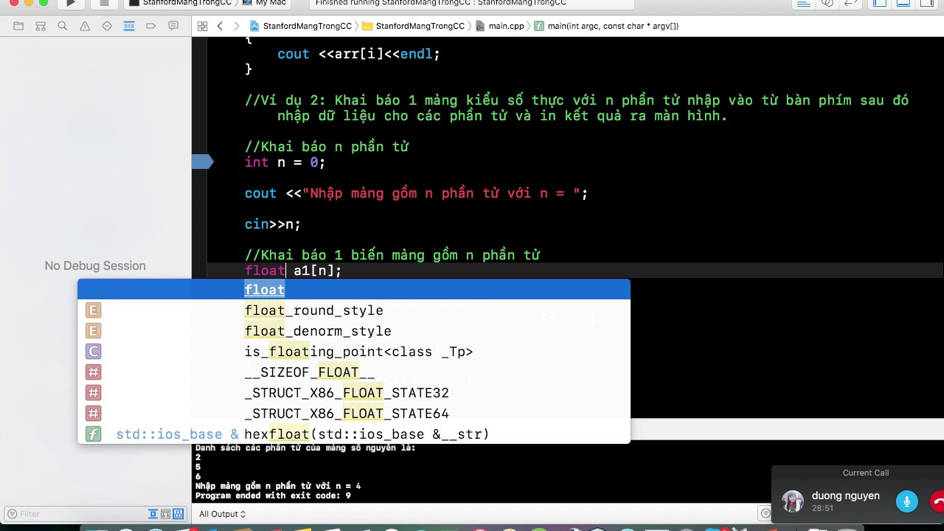The width and height of the screenshot is (944, 531).
Task: Open the main.cpp breadcrumb
Action: tap(500, 26)
